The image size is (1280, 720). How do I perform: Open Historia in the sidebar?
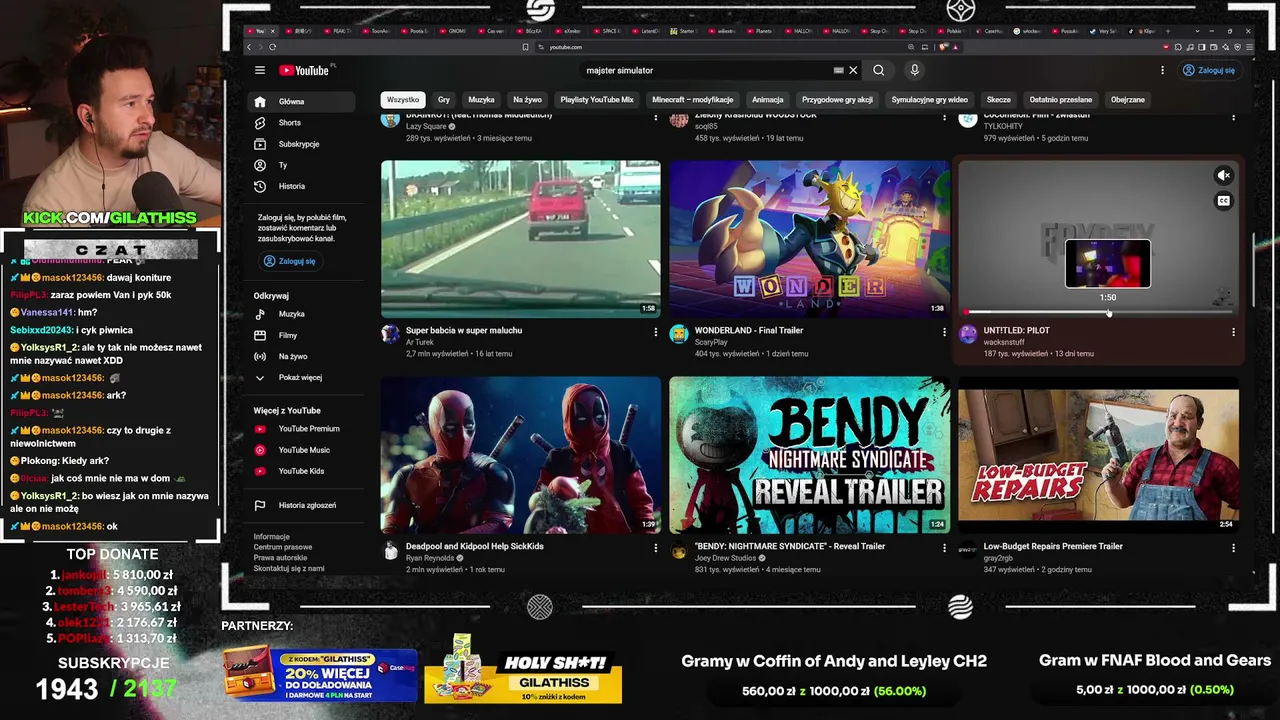coord(300,186)
